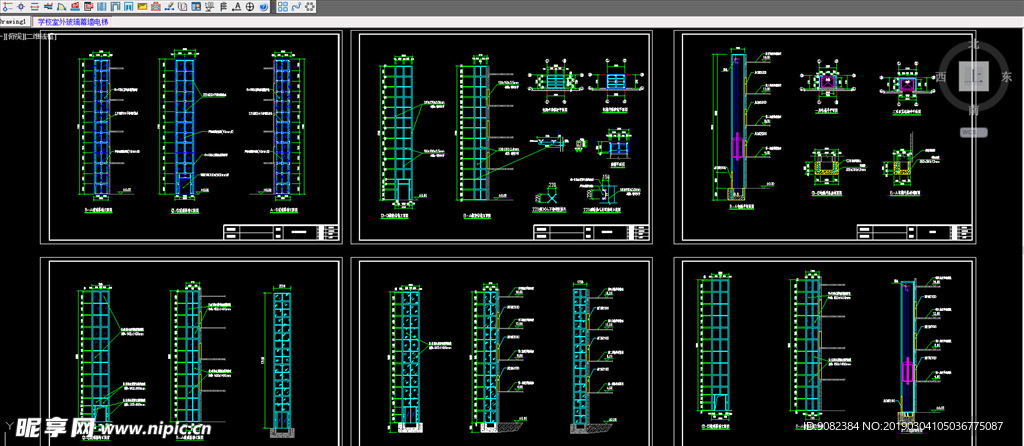Viewport: 1024px width, 446px height.
Task: Open the 学校室外玻璃幕墙电梯 drawing tab
Action: (x=72, y=21)
